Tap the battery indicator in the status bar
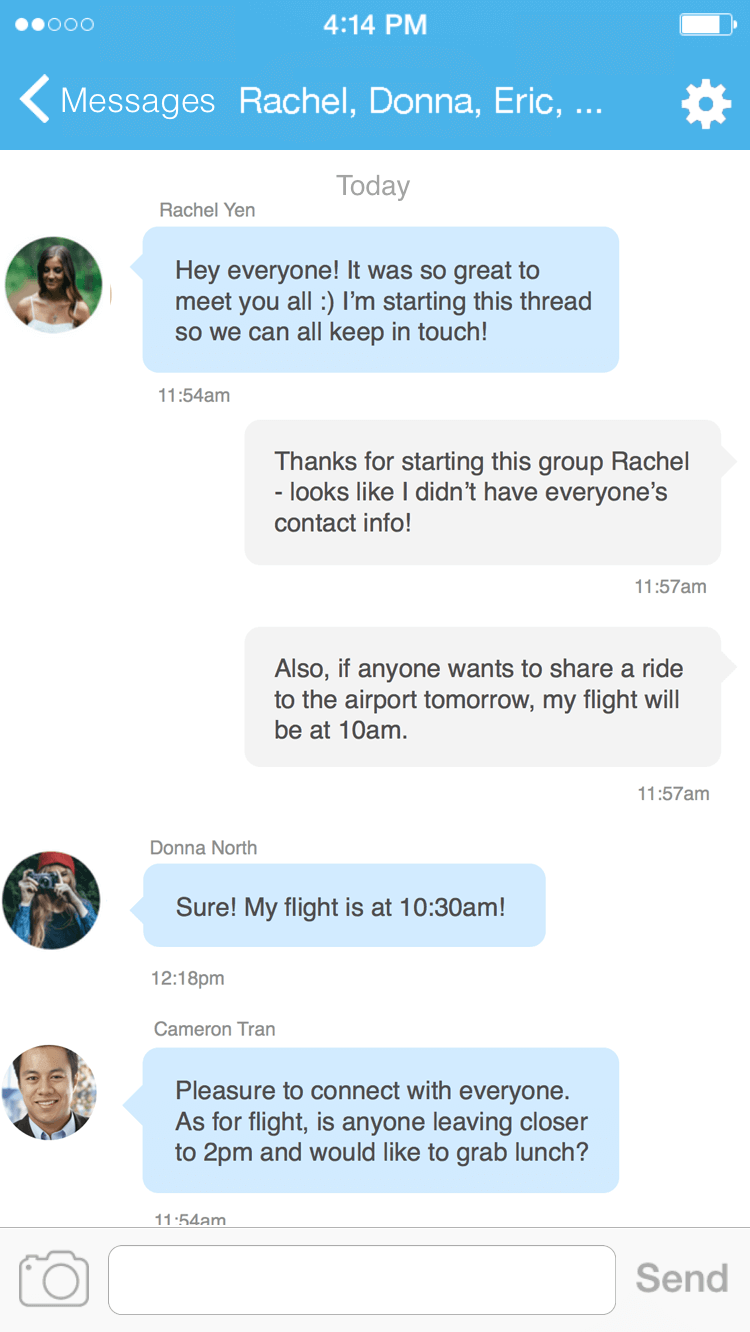Screen dimensions: 750x1332 pos(707,25)
